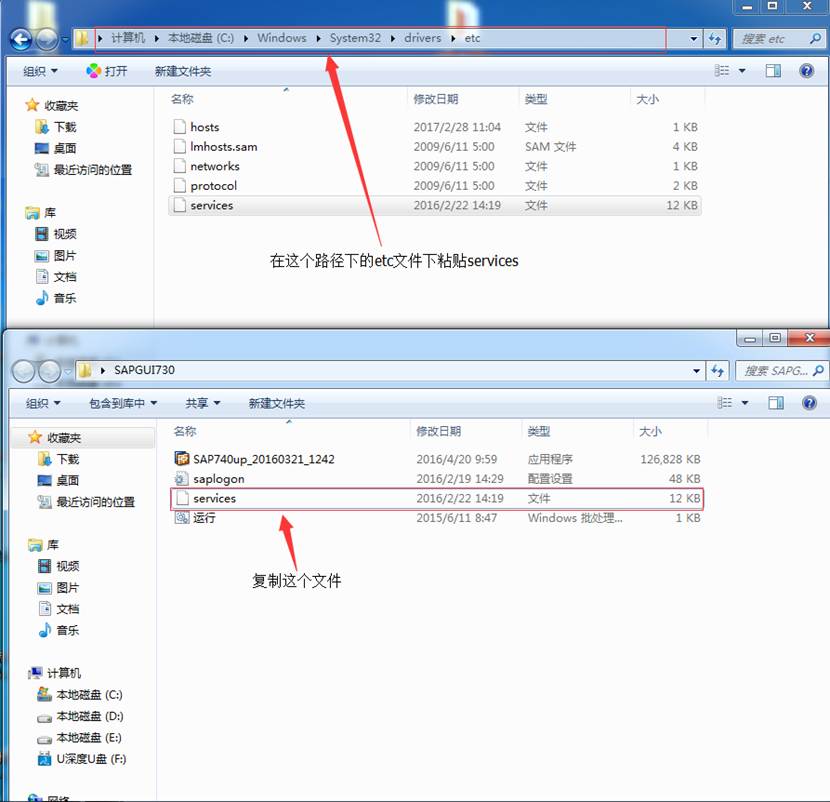Open U深度U盘 (F:) drive
This screenshot has width=830, height=802.
pos(91,759)
